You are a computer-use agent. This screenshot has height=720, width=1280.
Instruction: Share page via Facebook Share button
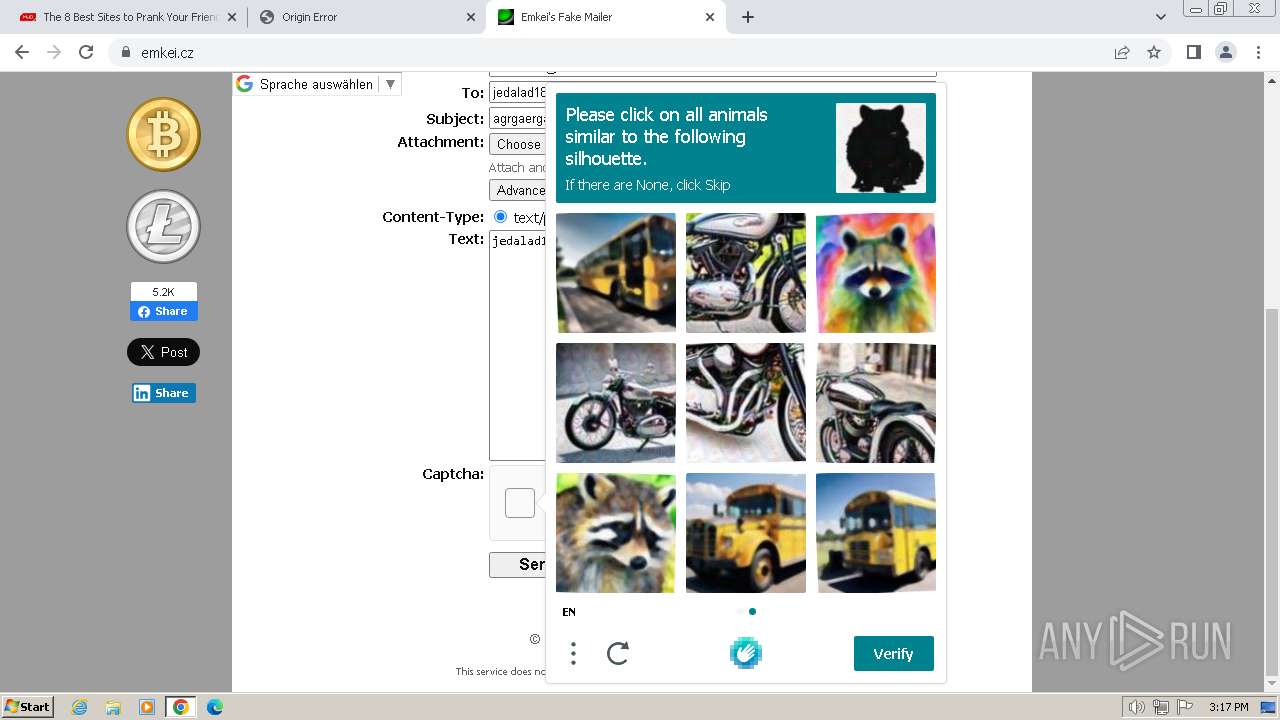coord(164,311)
